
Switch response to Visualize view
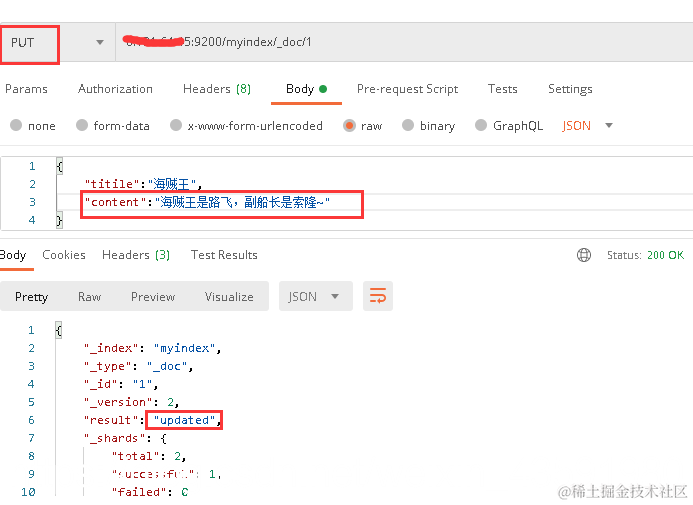pos(229,296)
